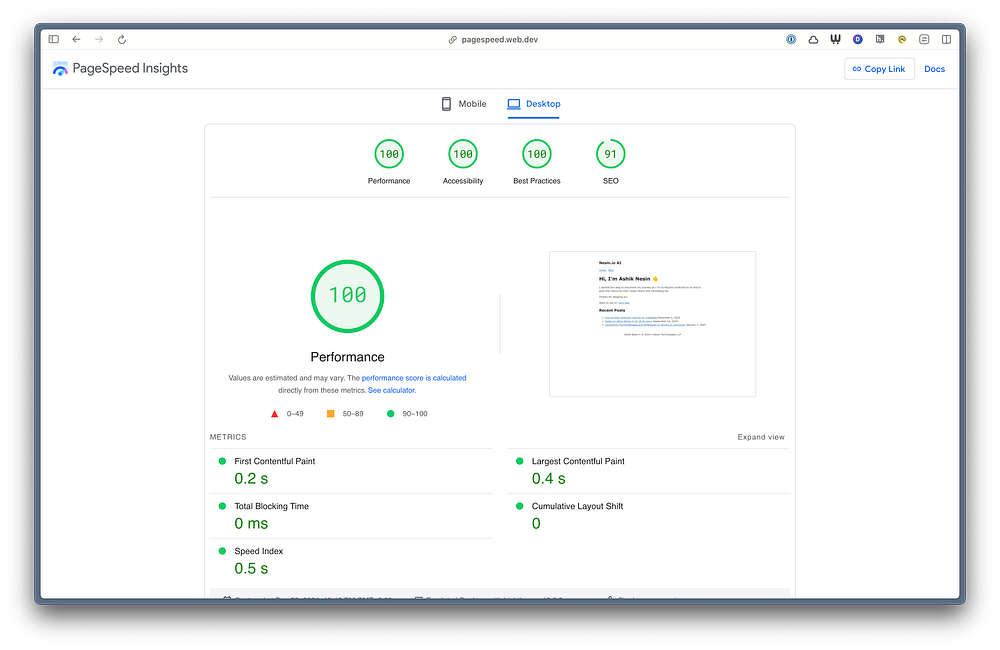Click the link icon beside pagespeed.web.dev
This screenshot has height=650, width=1000.
coord(452,40)
